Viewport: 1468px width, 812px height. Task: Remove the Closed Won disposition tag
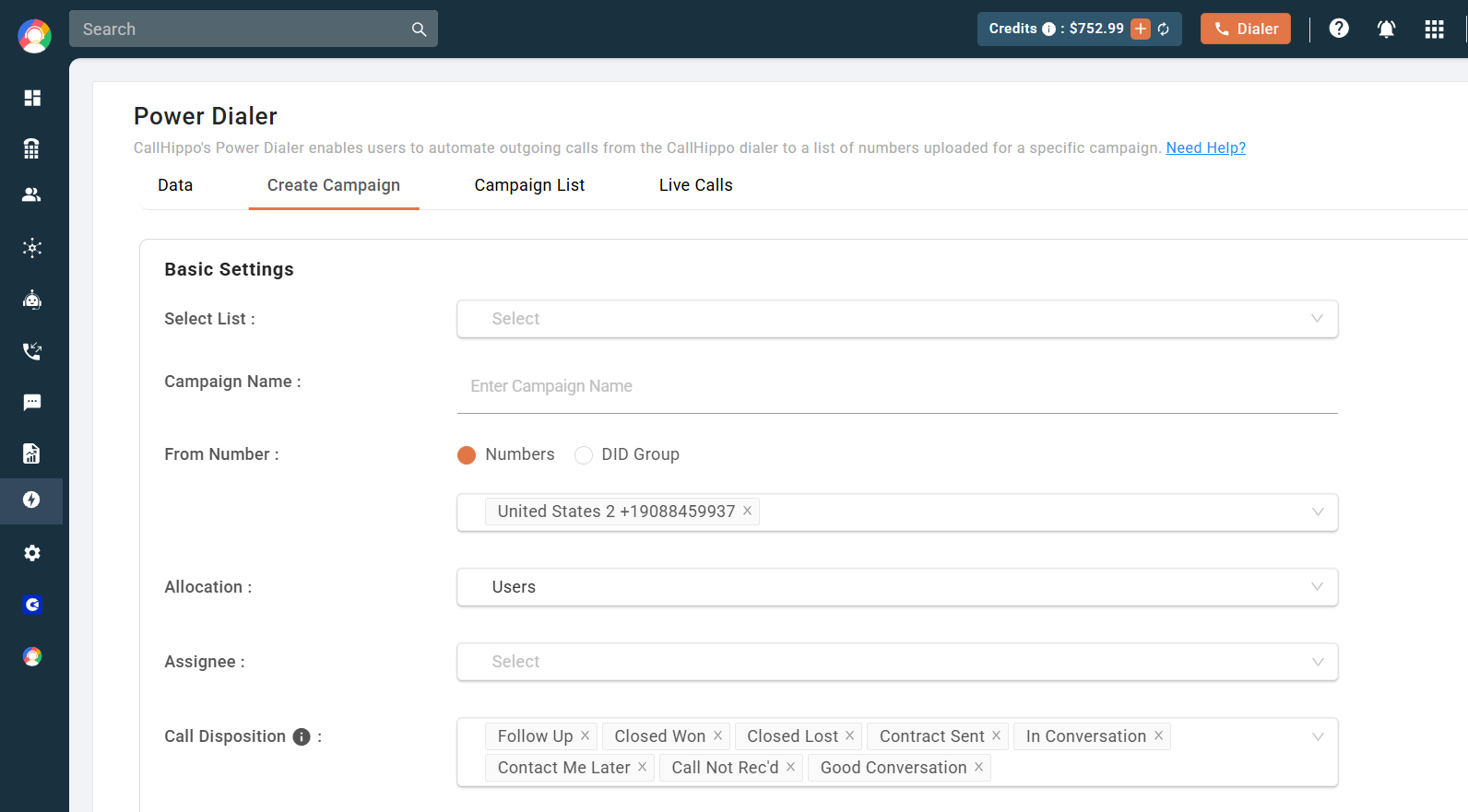click(717, 736)
